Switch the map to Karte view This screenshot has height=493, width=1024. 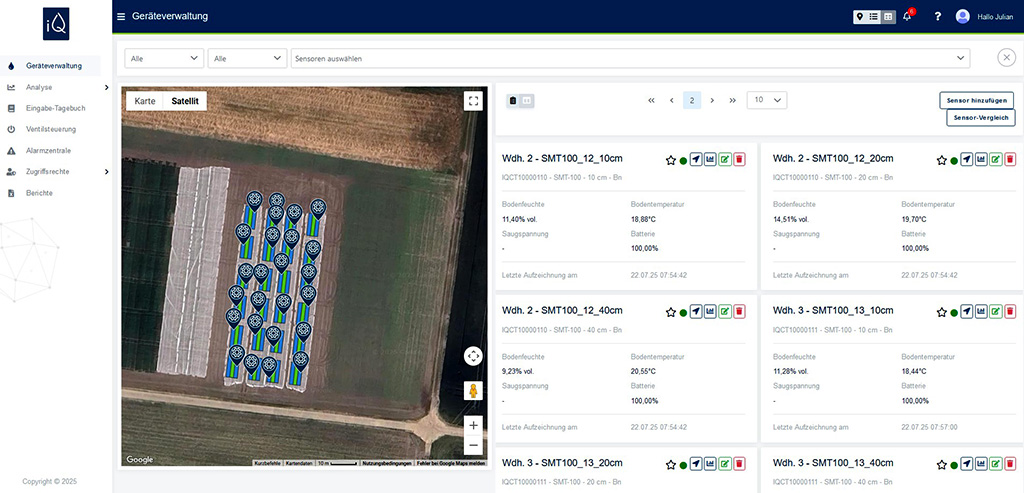144,101
